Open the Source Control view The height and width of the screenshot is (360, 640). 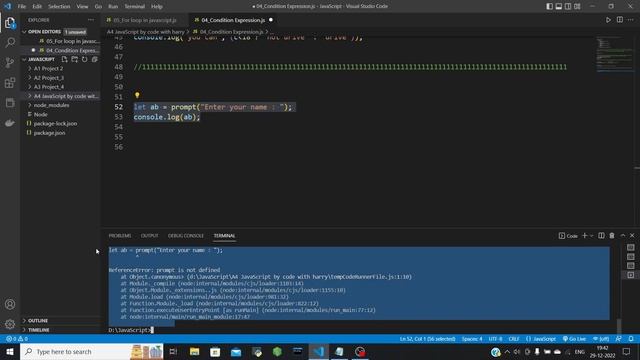10,62
